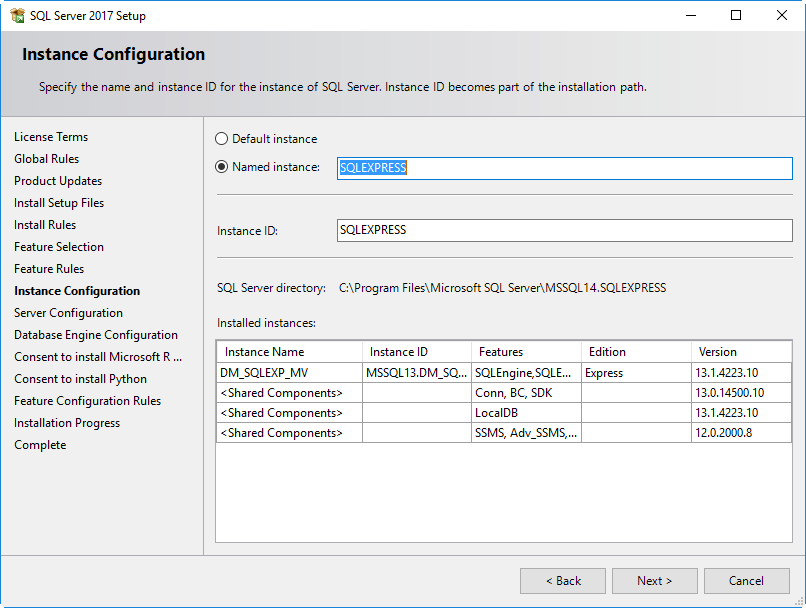Click the SSMS, Adv_SSMS features cell

tap(526, 433)
